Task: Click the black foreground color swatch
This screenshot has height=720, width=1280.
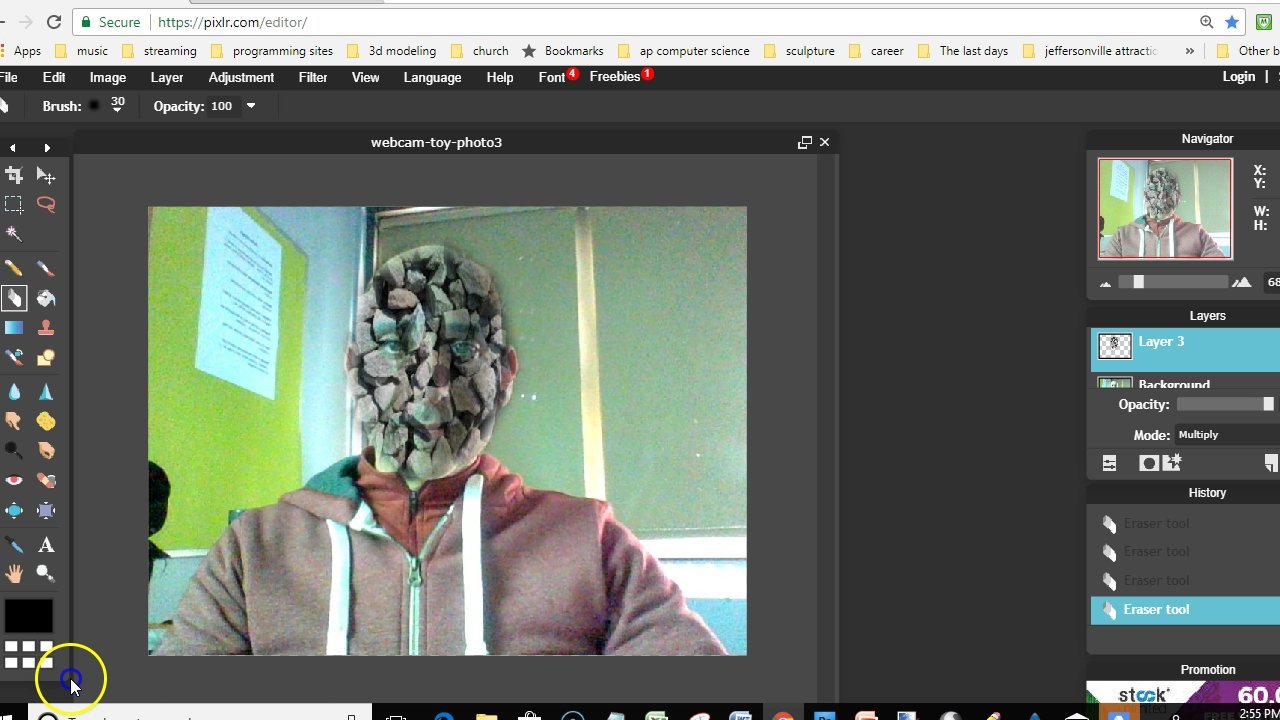Action: pyautogui.click(x=28, y=614)
